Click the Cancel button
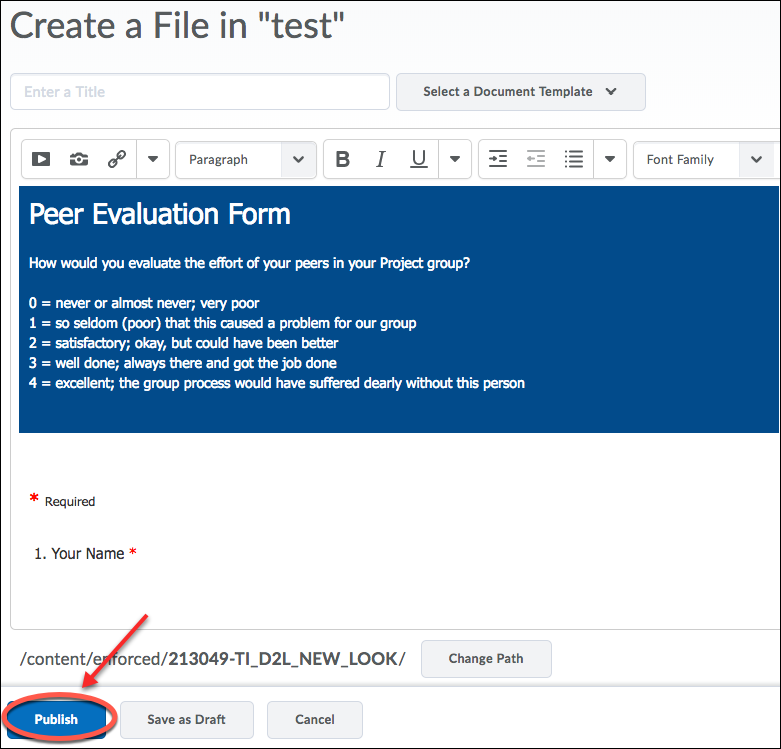This screenshot has width=781, height=749. tap(315, 720)
